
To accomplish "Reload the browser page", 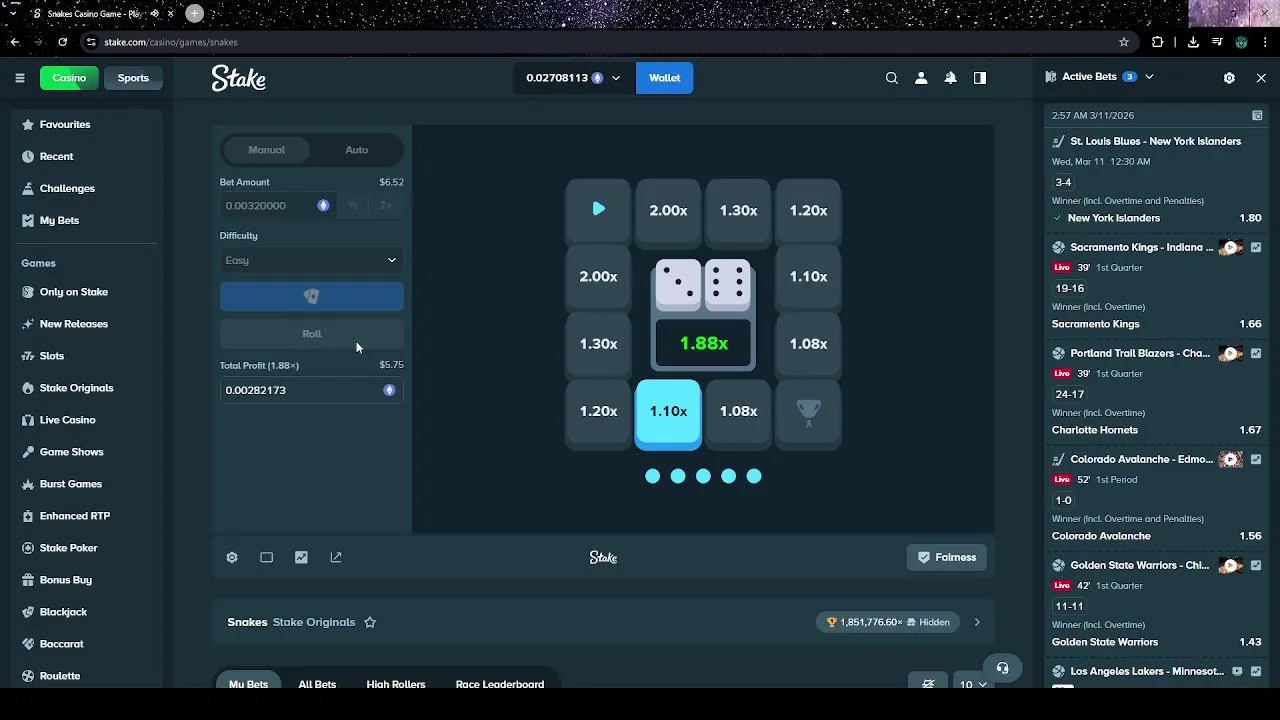I will click(62, 42).
